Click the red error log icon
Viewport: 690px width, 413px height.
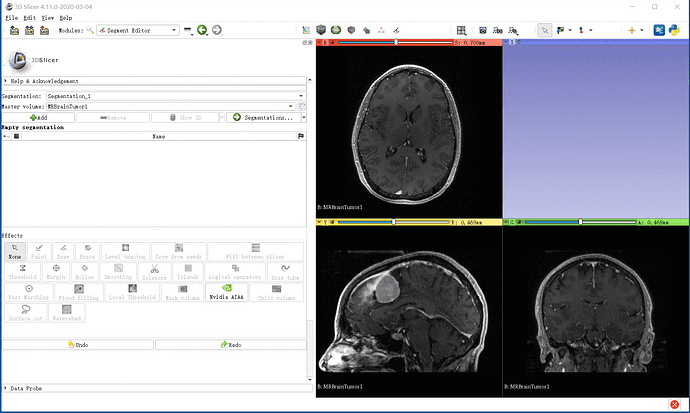(x=674, y=404)
